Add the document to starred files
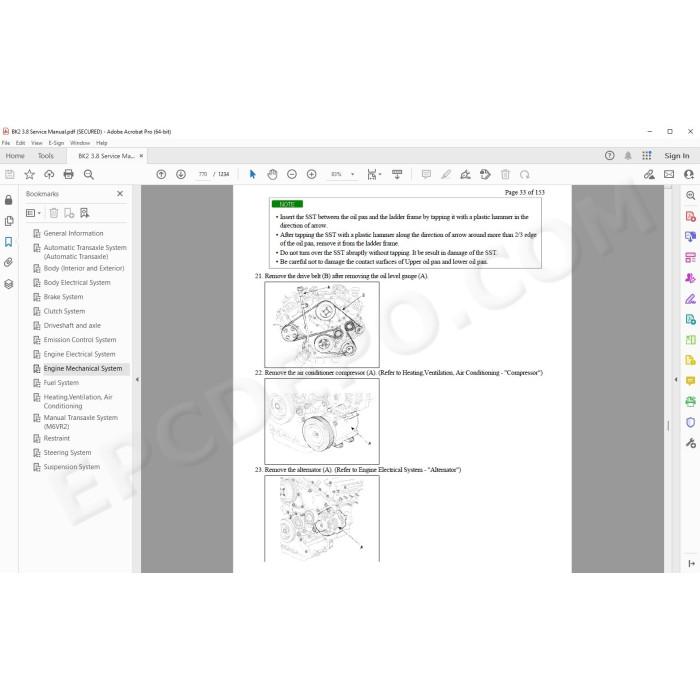This screenshot has height=700, width=700. [x=29, y=175]
